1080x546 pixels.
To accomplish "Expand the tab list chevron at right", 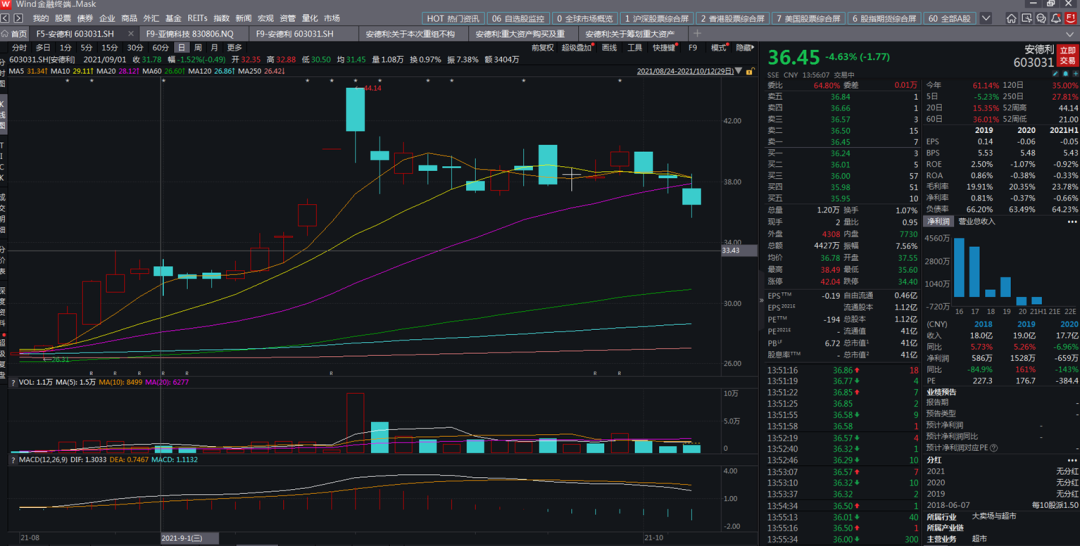I will click(x=1071, y=33).
